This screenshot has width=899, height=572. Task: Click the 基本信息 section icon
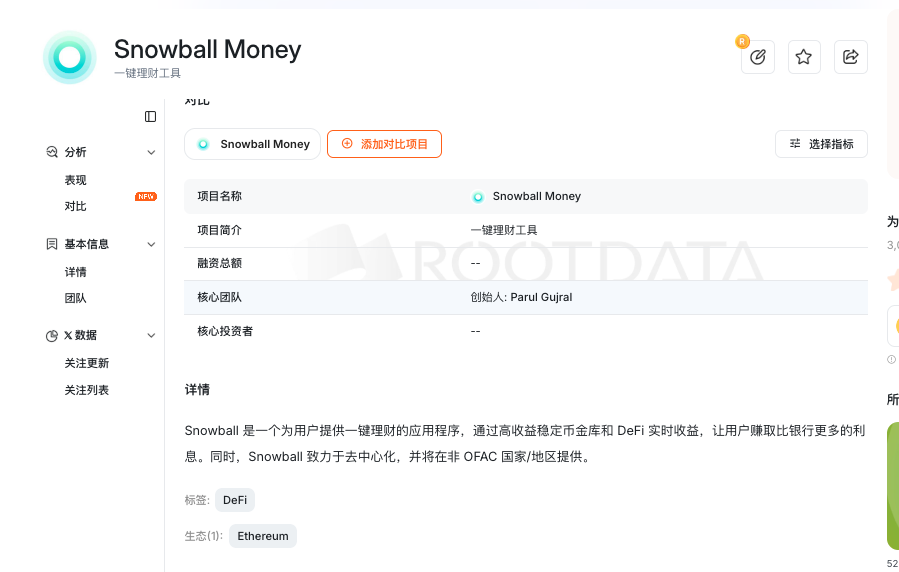(52, 244)
